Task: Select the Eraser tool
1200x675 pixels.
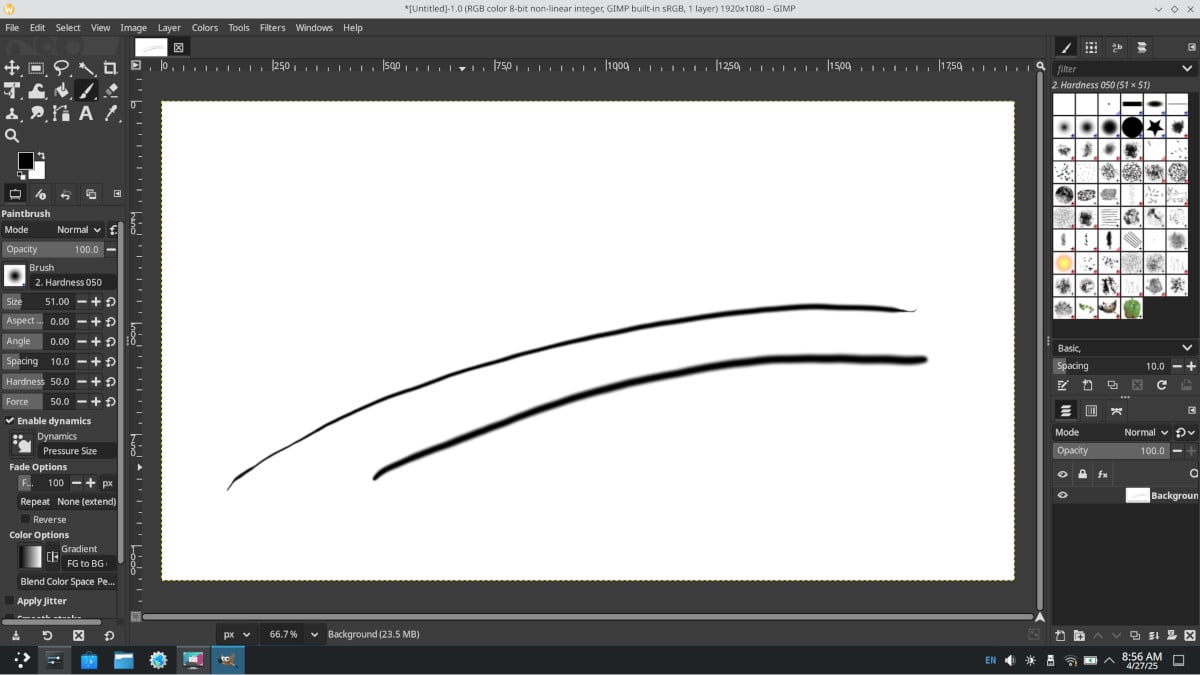Action: coord(110,91)
